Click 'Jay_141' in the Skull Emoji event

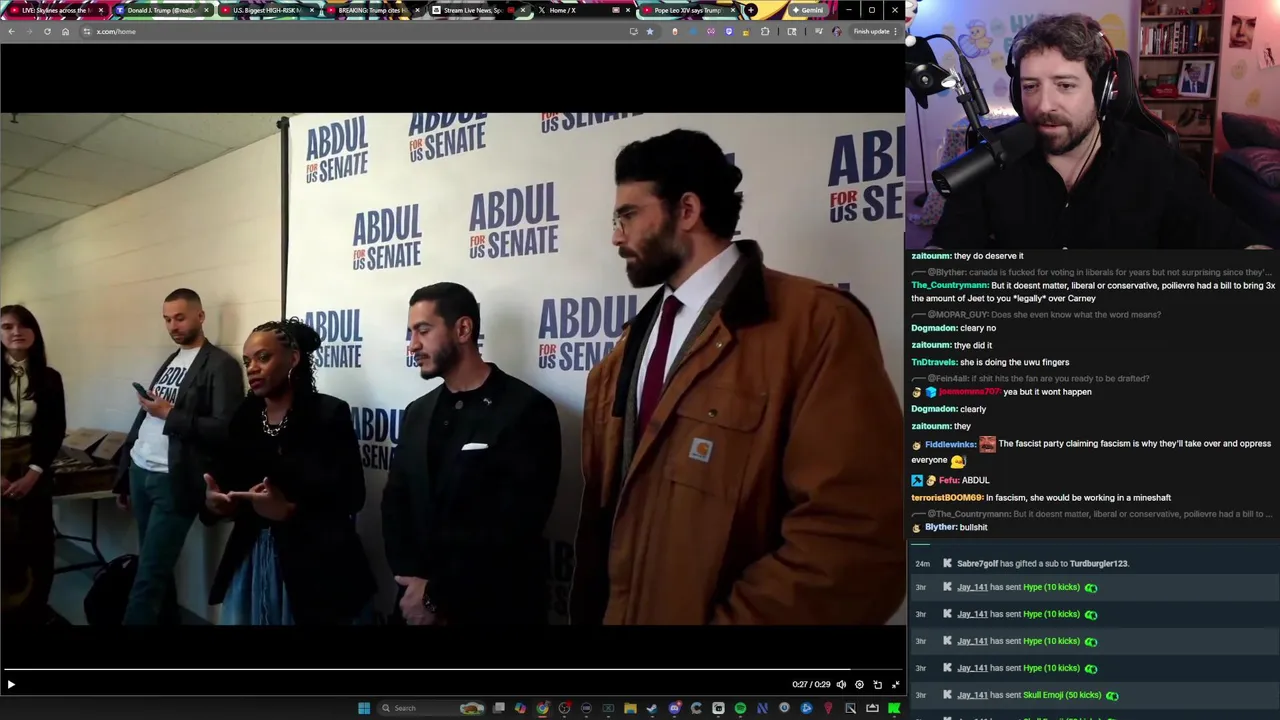(x=972, y=695)
